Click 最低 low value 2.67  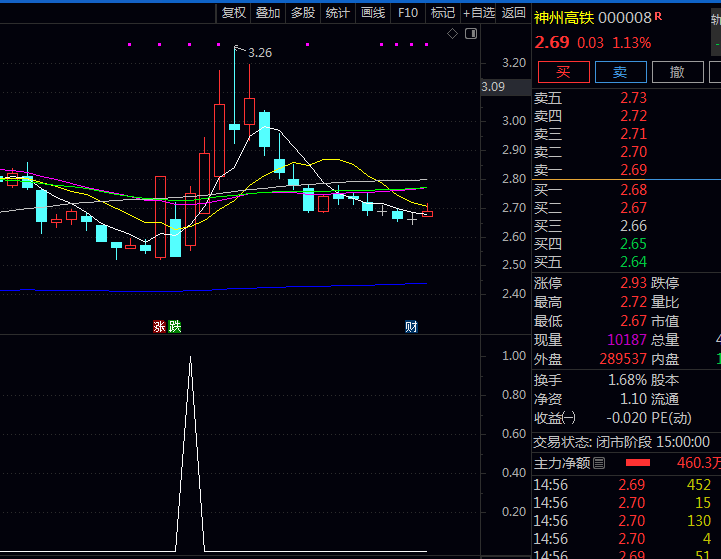point(633,321)
